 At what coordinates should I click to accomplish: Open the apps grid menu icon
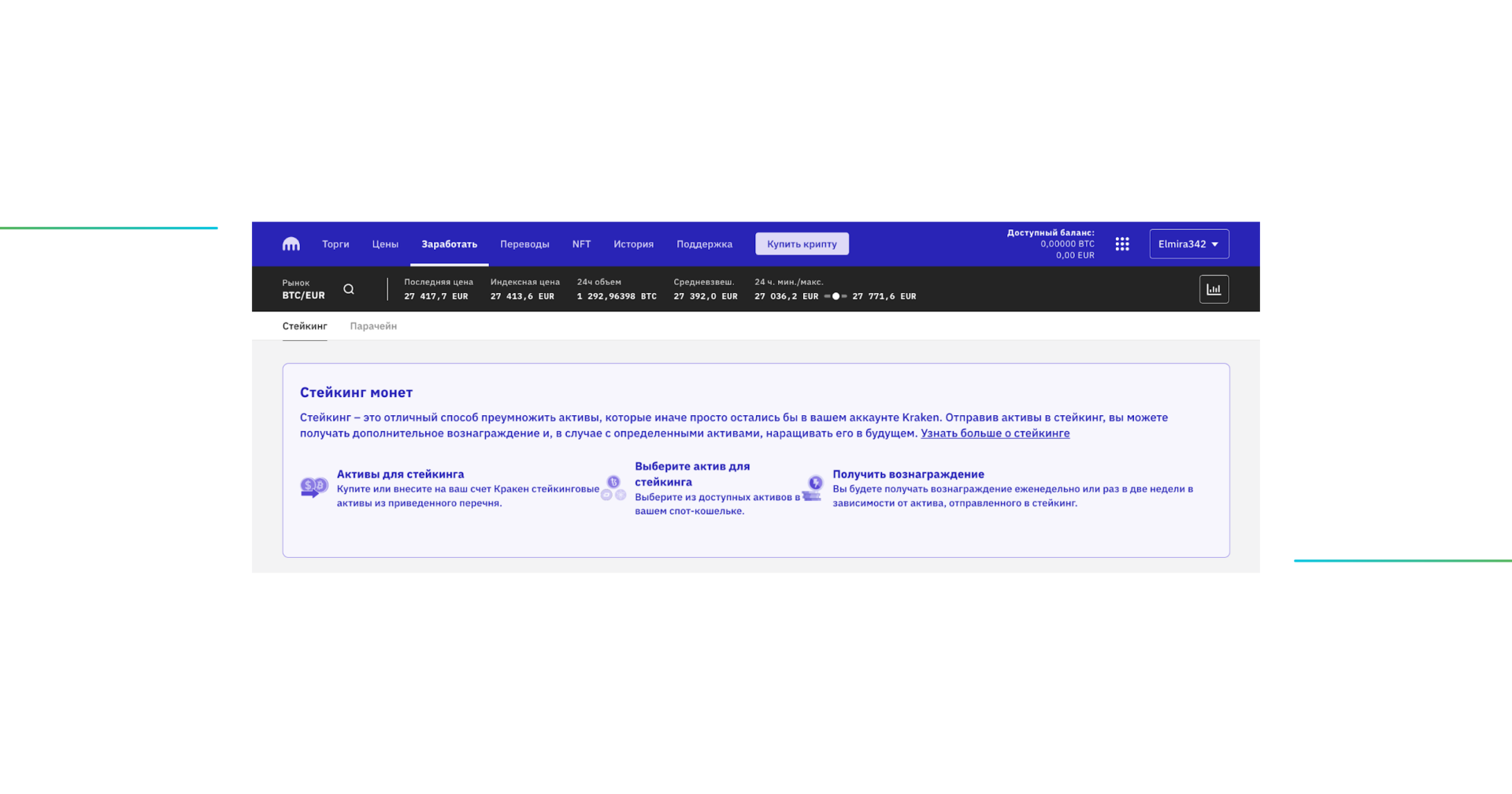(1122, 244)
